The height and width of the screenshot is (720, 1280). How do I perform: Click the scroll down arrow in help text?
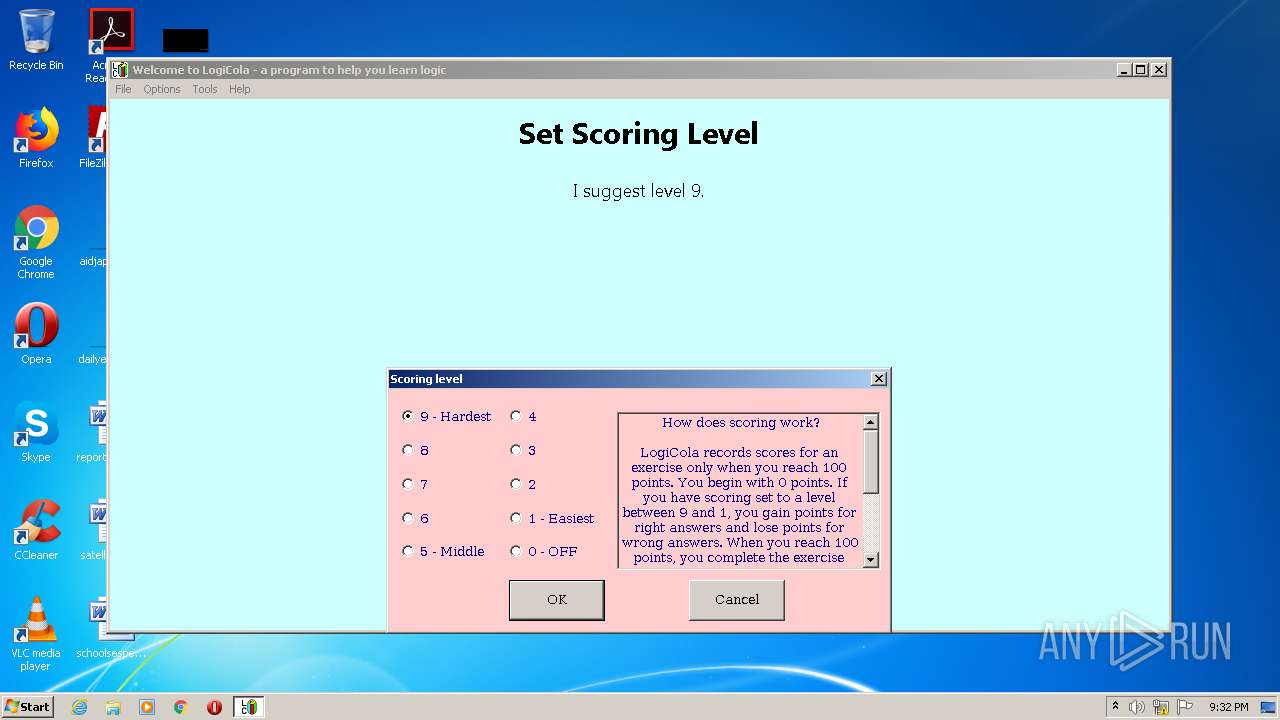coord(870,560)
